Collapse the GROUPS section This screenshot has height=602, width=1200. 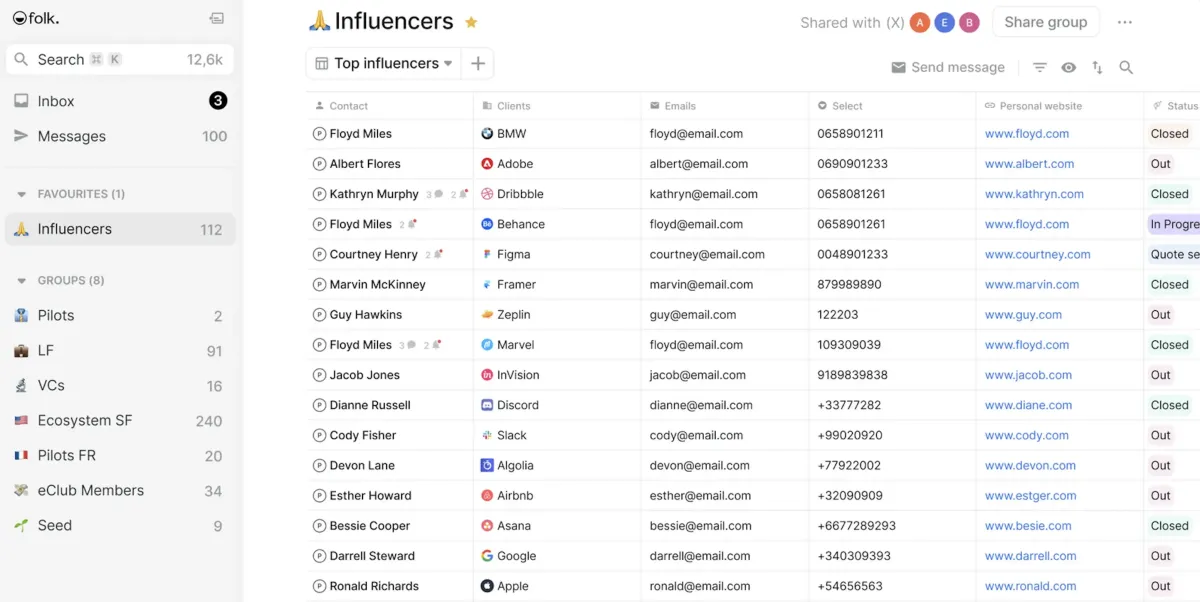click(x=21, y=281)
